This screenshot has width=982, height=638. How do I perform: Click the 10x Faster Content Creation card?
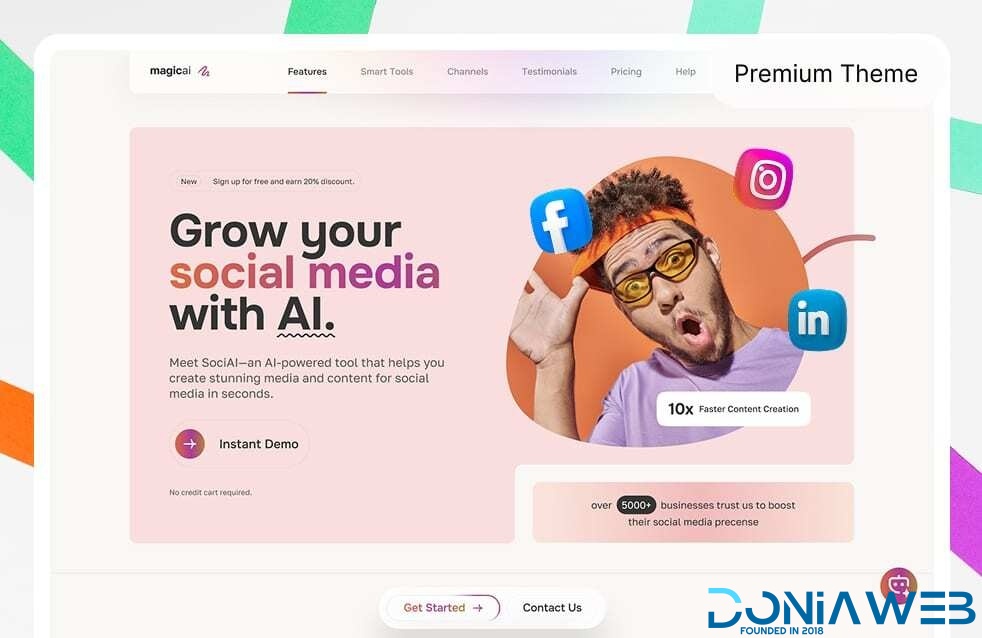point(733,409)
